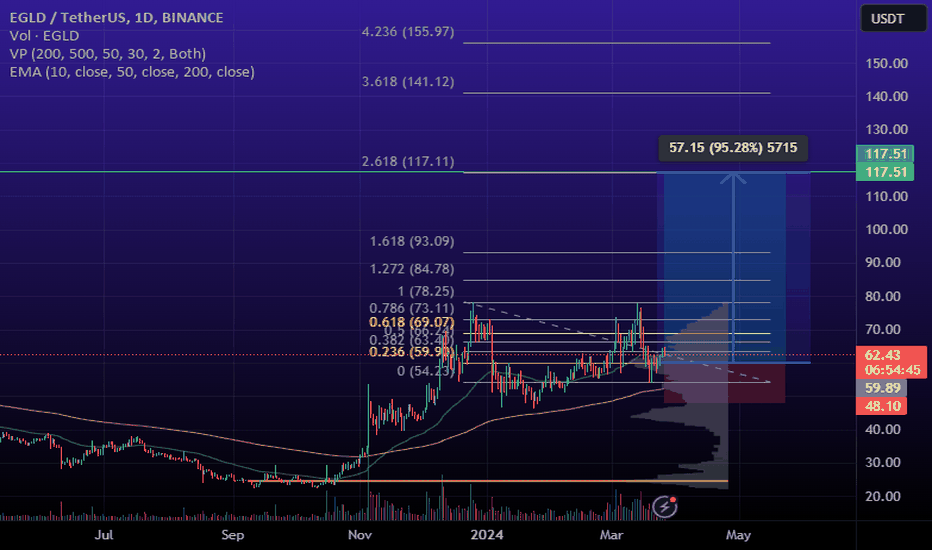This screenshot has width=932, height=550.
Task: Click the May label on time axis
Action: (738, 535)
